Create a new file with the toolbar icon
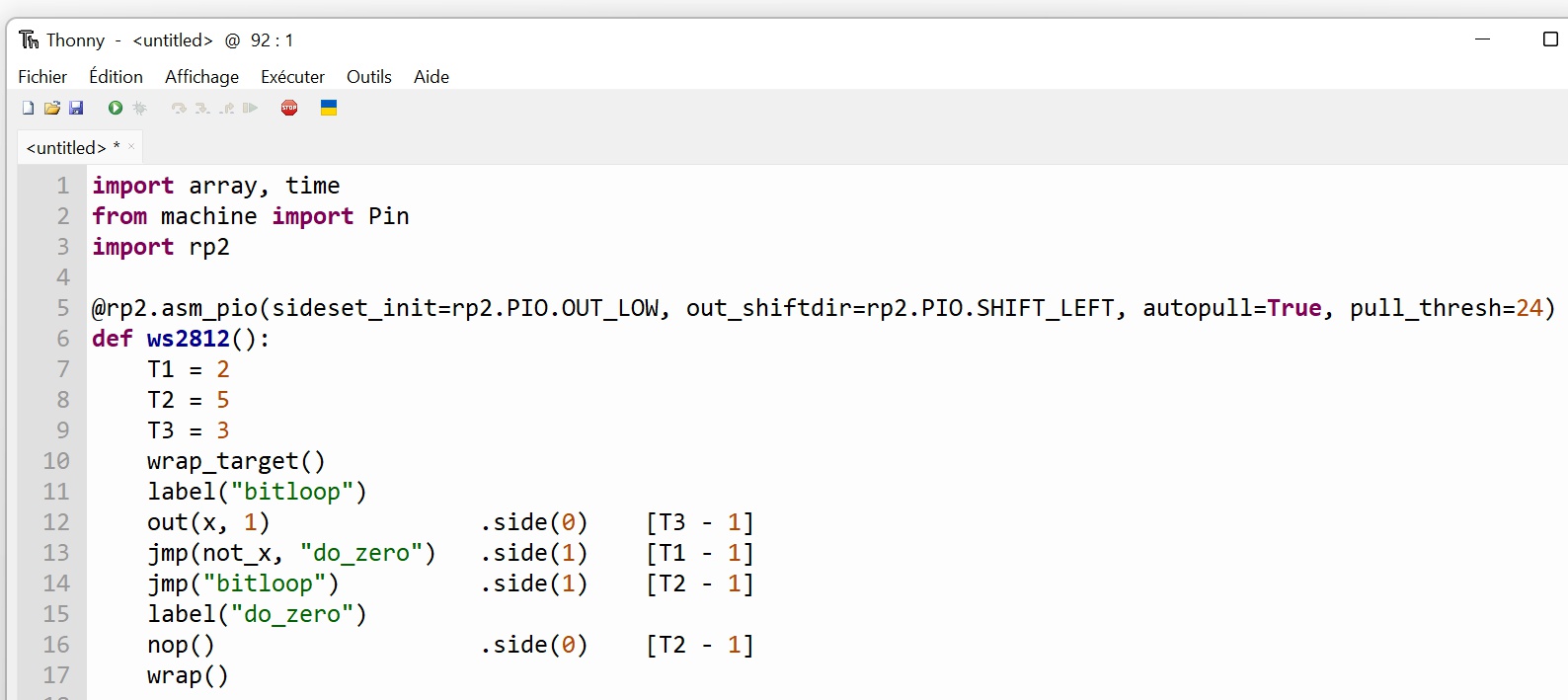Viewport: 1568px width, 700px height. point(28,108)
